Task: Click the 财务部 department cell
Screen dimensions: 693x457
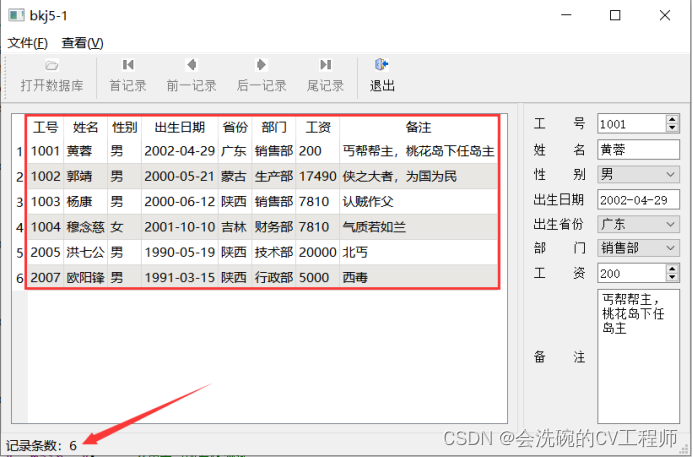Action: pyautogui.click(x=274, y=227)
